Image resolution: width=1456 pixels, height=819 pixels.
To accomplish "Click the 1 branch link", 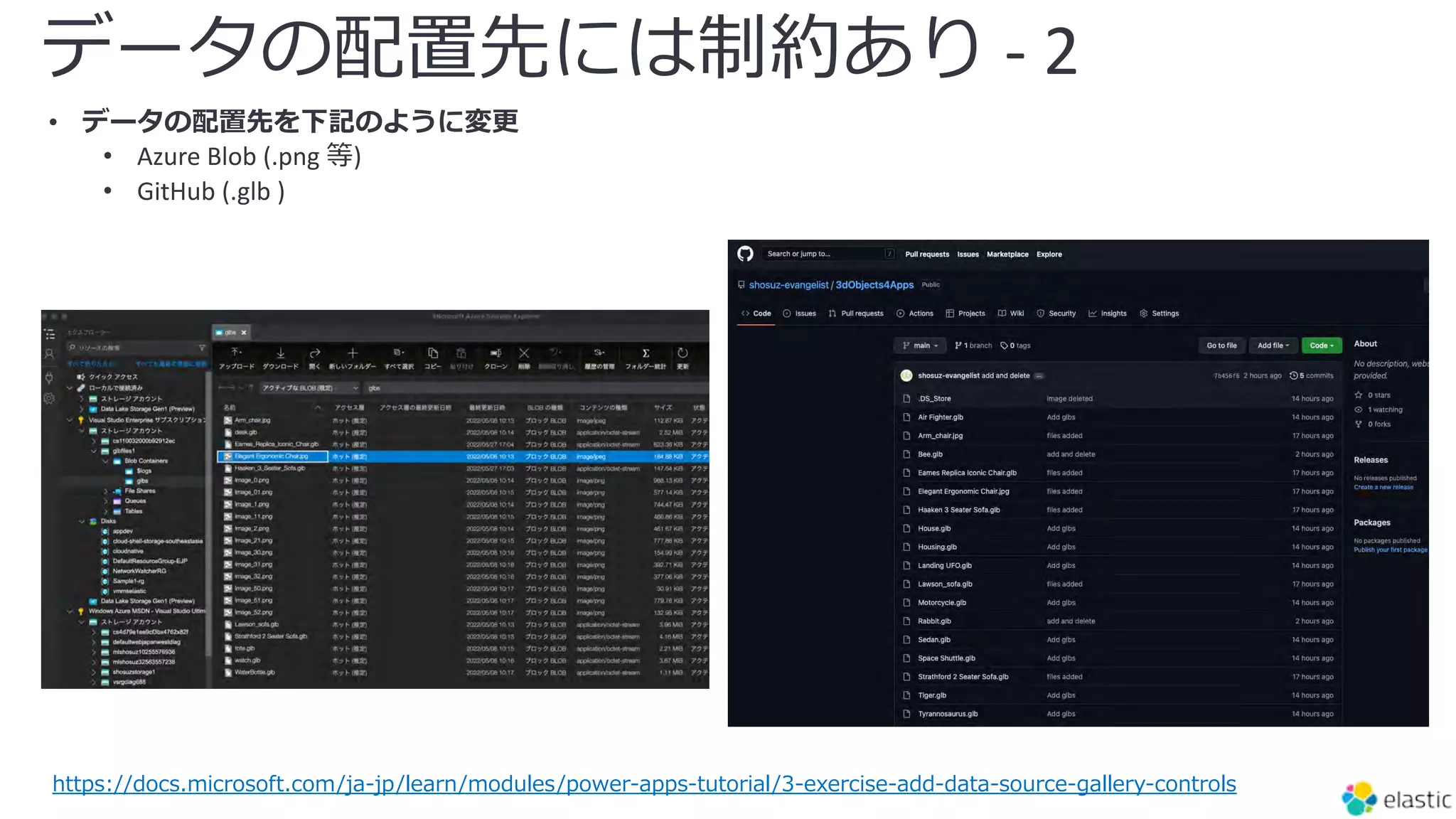I will (973, 346).
